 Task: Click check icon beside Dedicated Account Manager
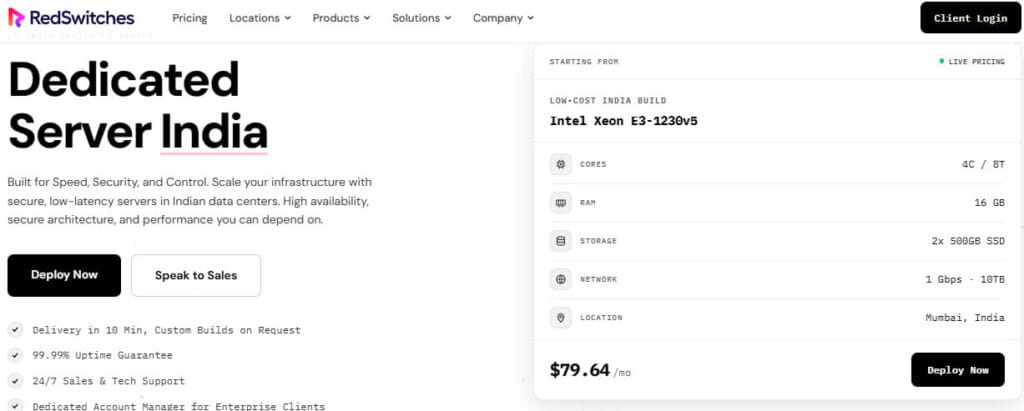coord(15,406)
